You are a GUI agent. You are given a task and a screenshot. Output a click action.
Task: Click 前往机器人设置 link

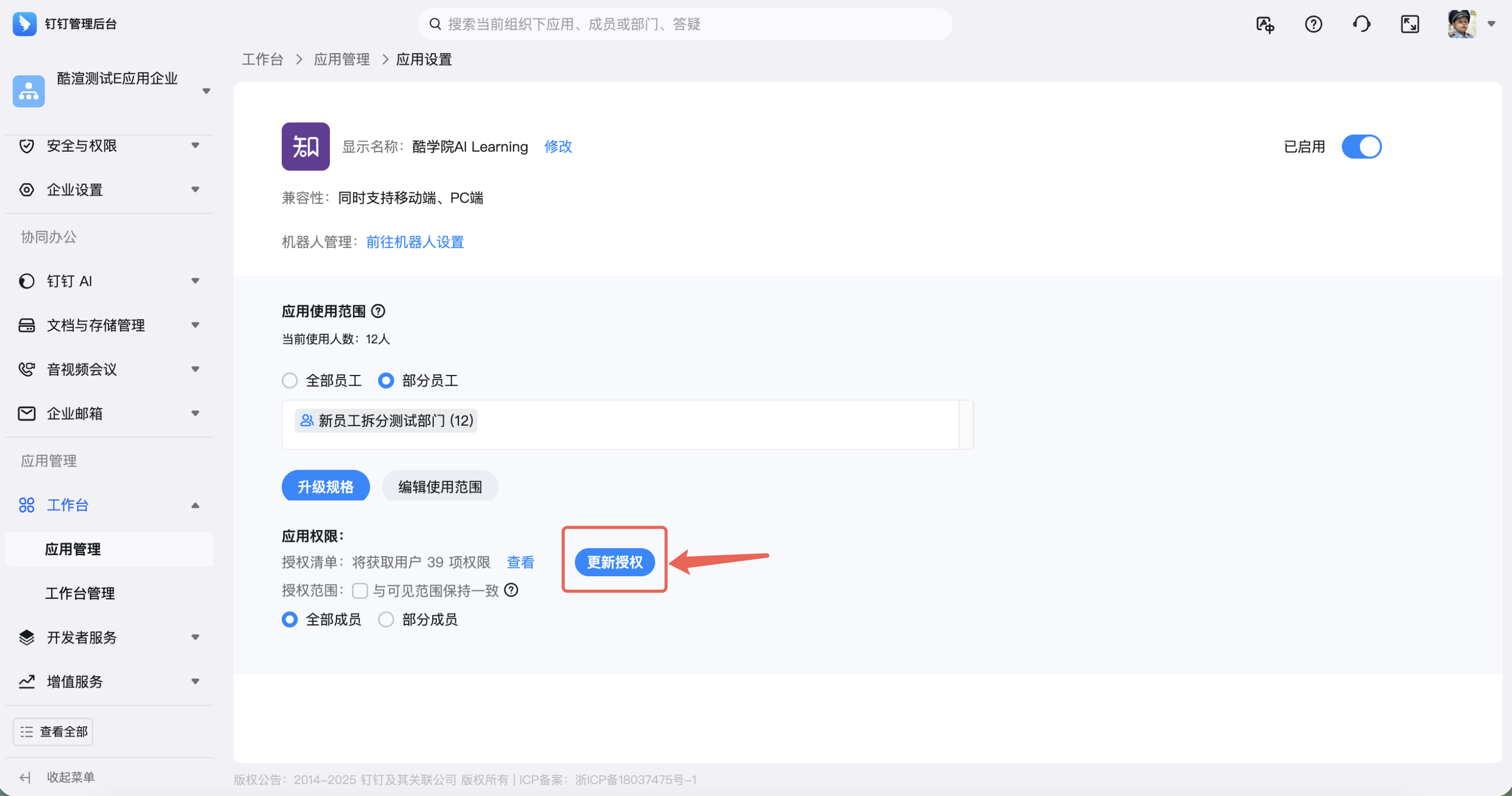click(415, 242)
